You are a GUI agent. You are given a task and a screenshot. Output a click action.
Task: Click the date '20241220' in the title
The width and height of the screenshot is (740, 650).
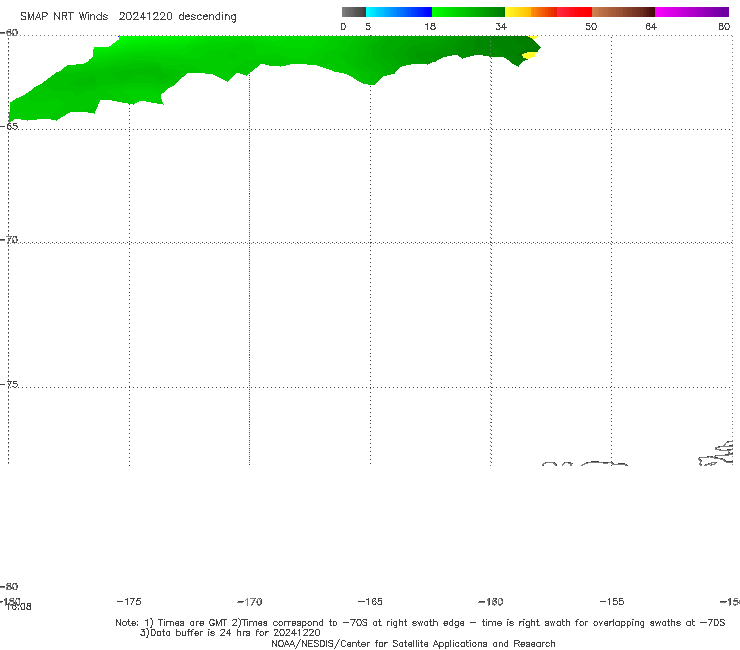point(145,17)
